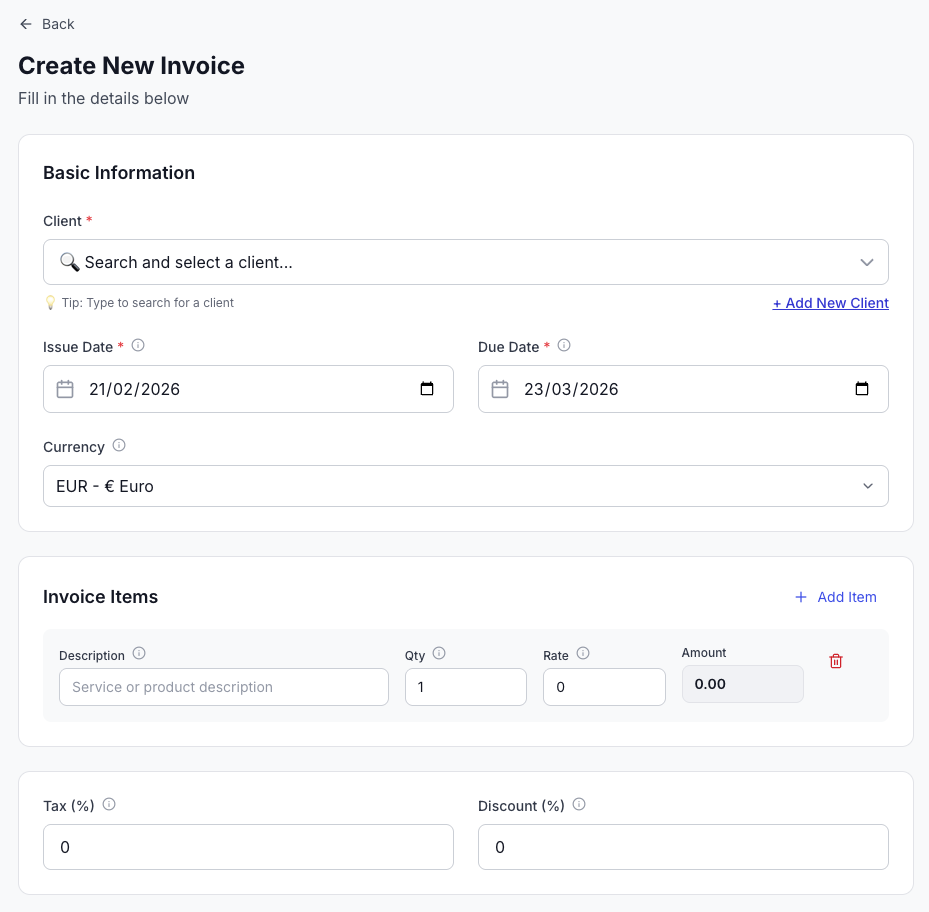
Task: Open the Due Date picker
Action: click(x=862, y=388)
